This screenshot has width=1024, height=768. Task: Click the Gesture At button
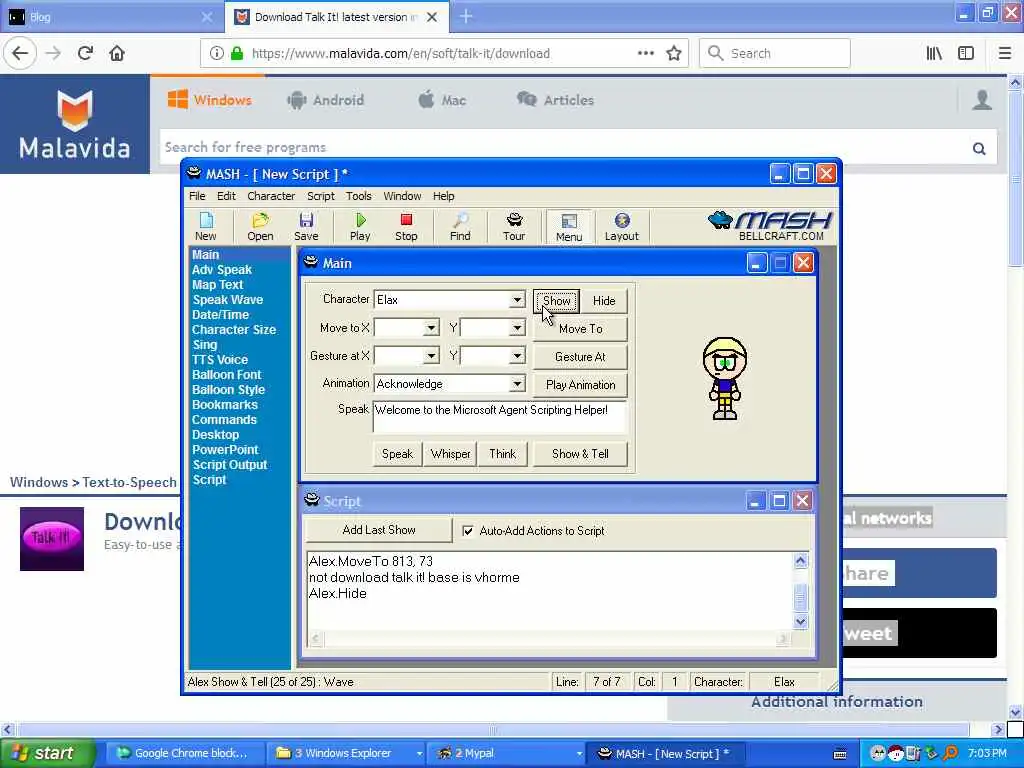point(581,357)
